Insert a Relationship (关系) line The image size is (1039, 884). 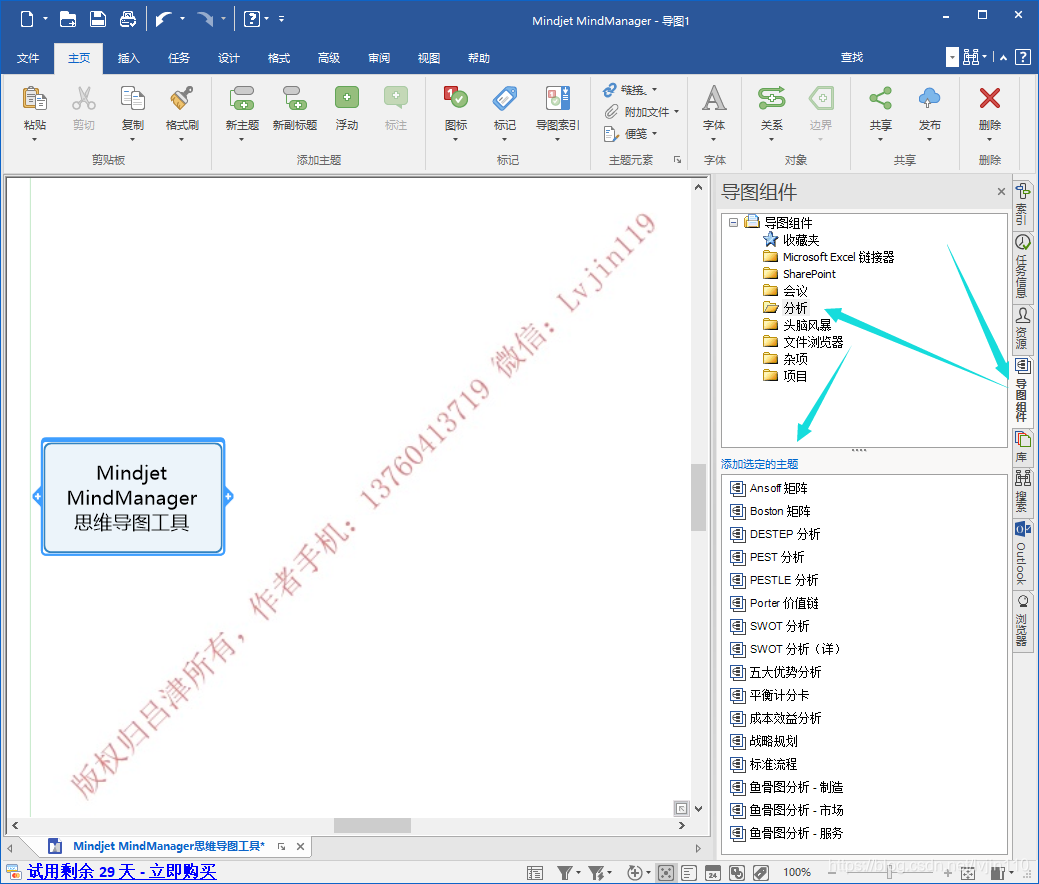point(771,98)
